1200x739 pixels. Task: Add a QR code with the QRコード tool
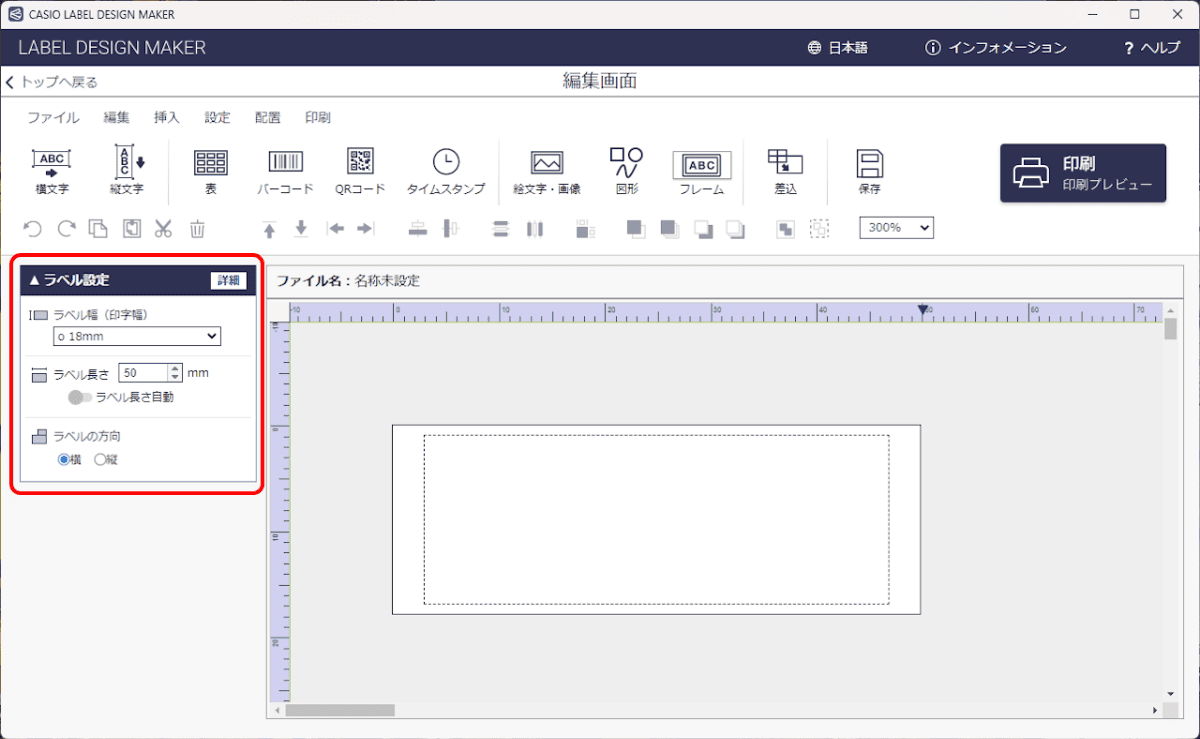coord(360,170)
